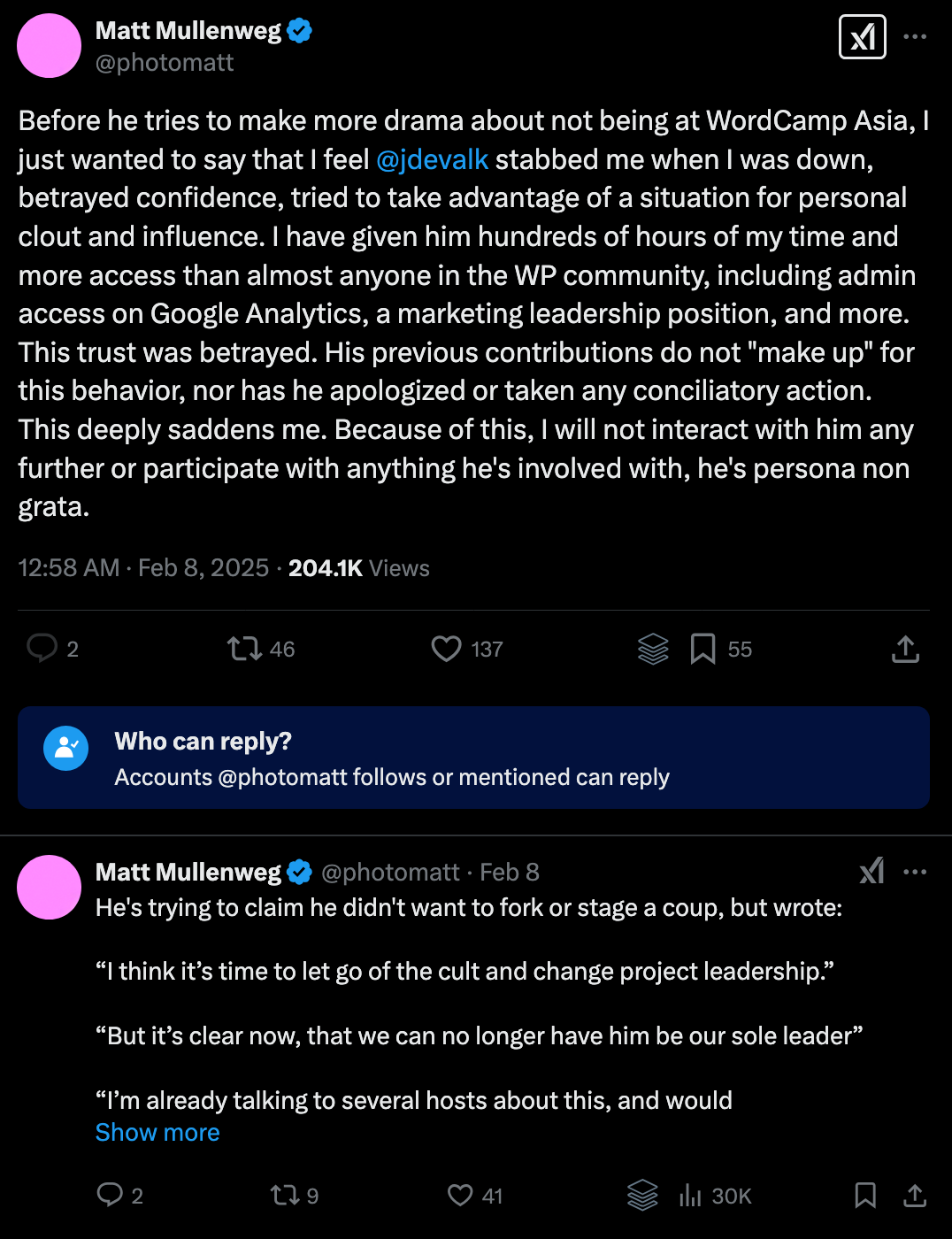952x1239 pixels.
Task: Open the more options menu on the reply
Action: coord(915,872)
